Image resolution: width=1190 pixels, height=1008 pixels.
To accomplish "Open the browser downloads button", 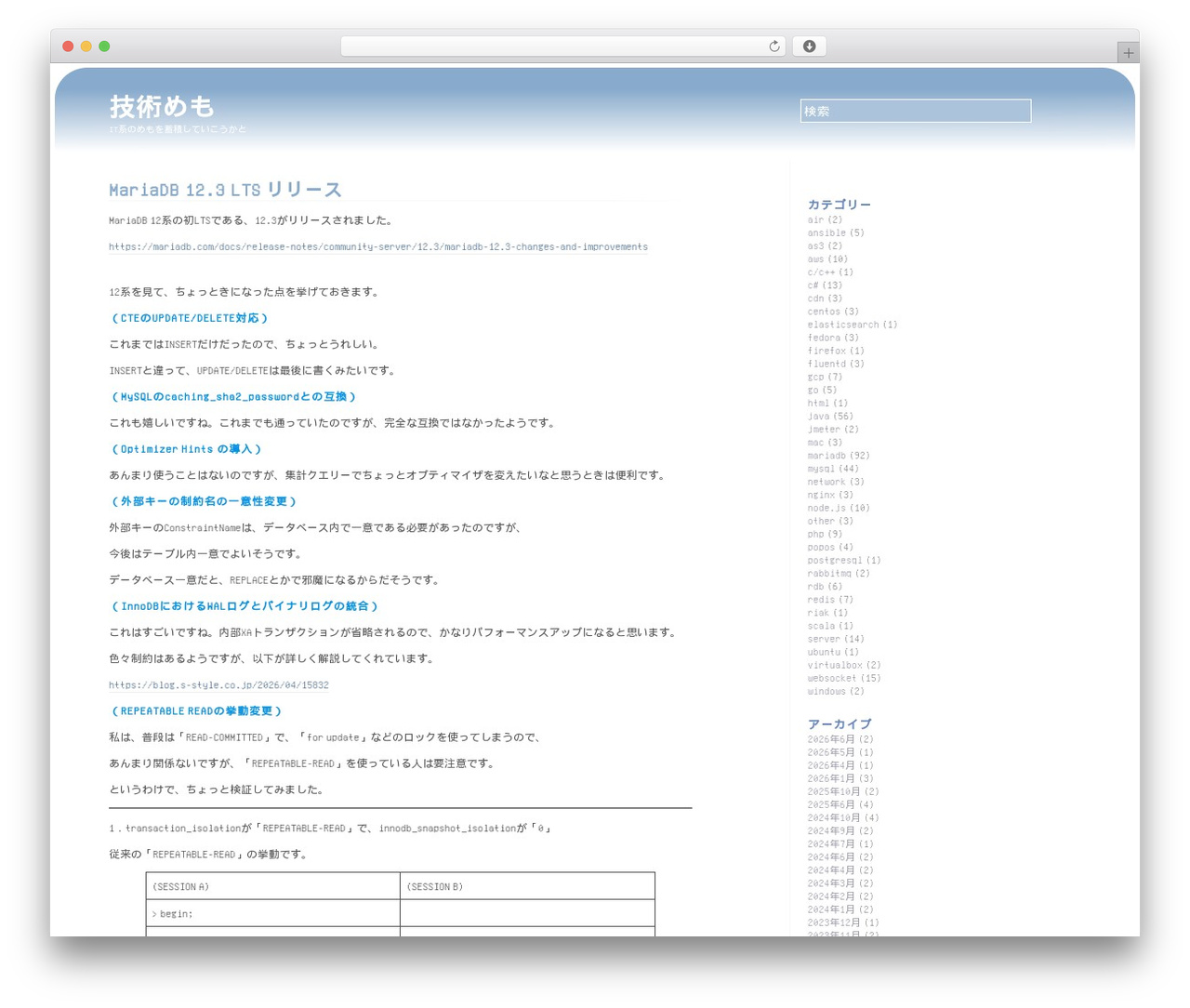I will pyautogui.click(x=809, y=46).
